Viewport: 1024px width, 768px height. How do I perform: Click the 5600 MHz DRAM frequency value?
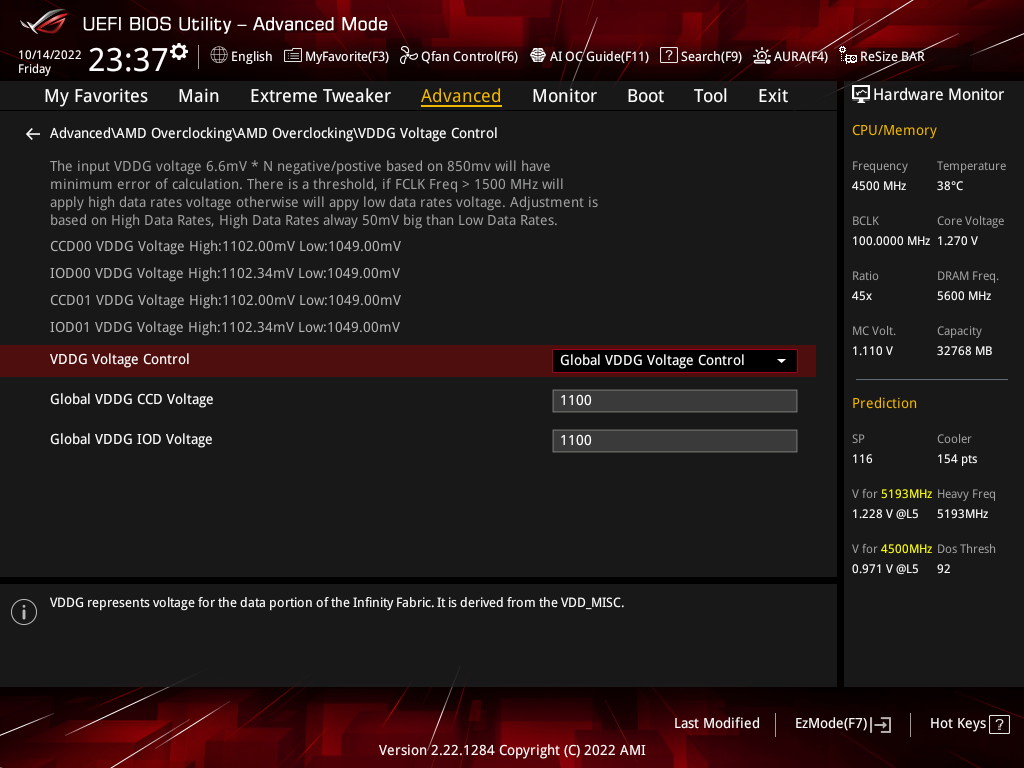[964, 296]
